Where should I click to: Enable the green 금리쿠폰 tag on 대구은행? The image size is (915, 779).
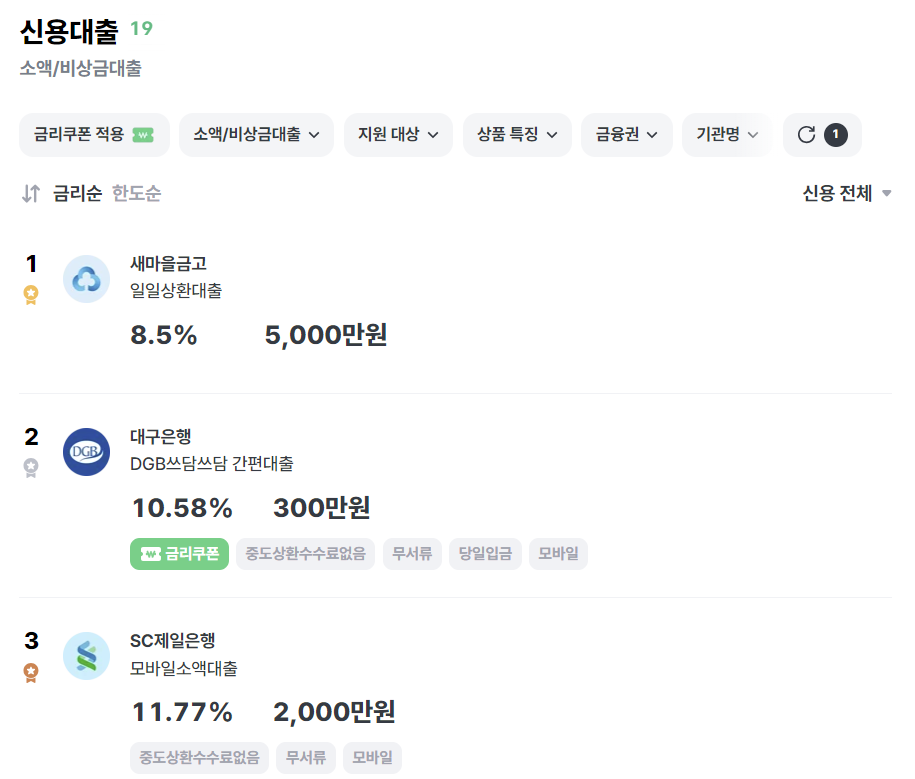pyautogui.click(x=179, y=553)
